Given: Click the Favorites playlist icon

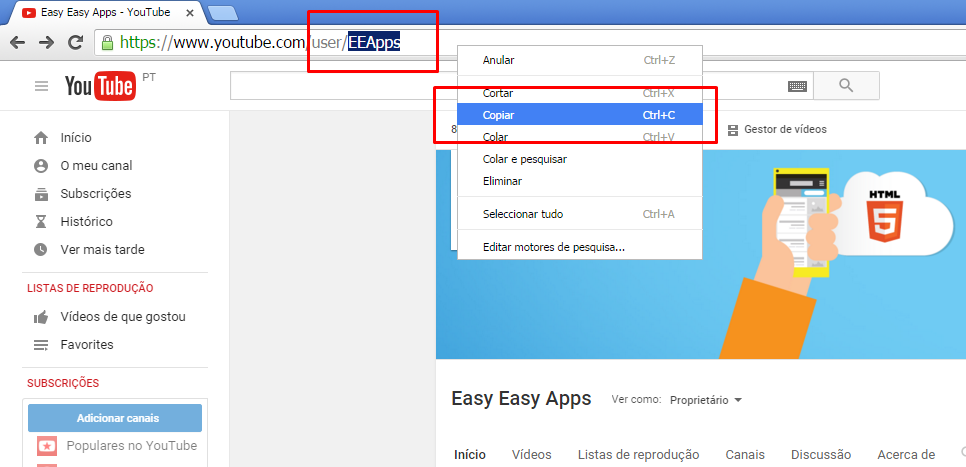Looking at the screenshot, I should pos(41,345).
